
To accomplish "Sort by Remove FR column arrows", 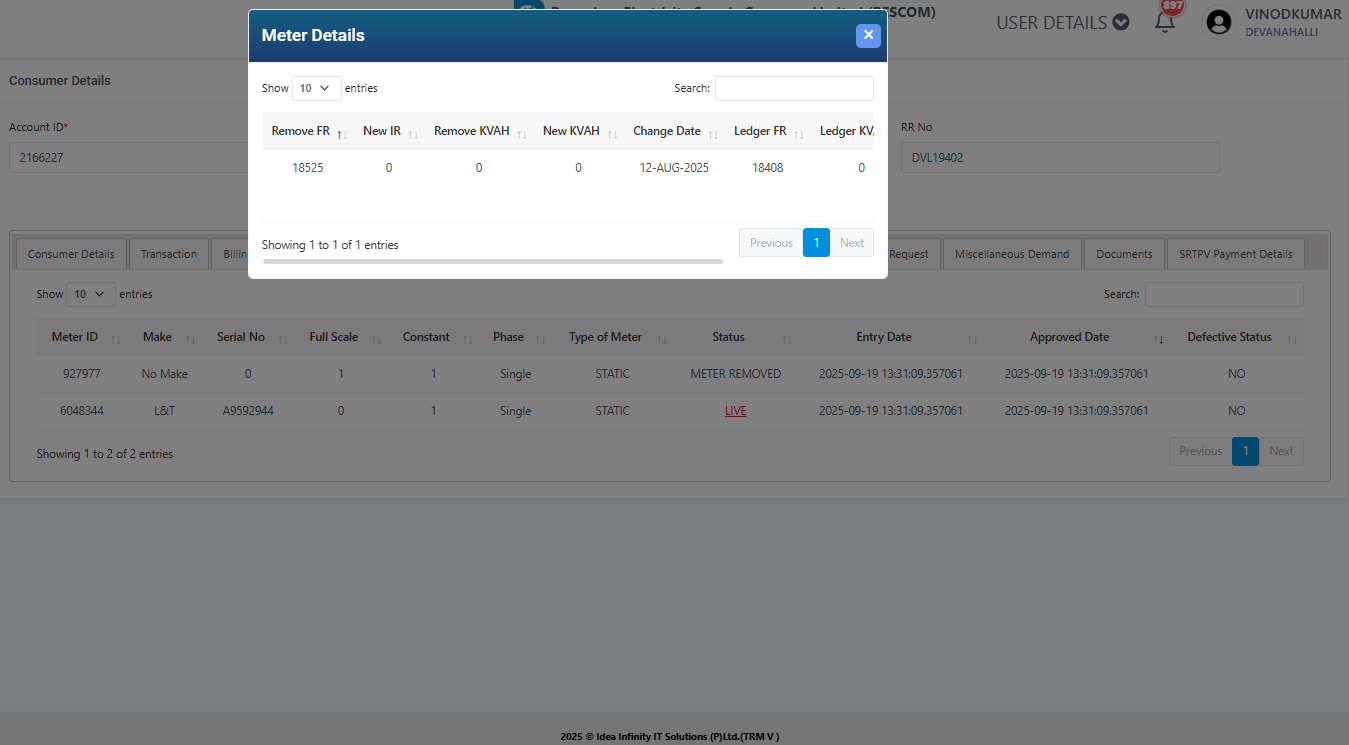I will 341,133.
